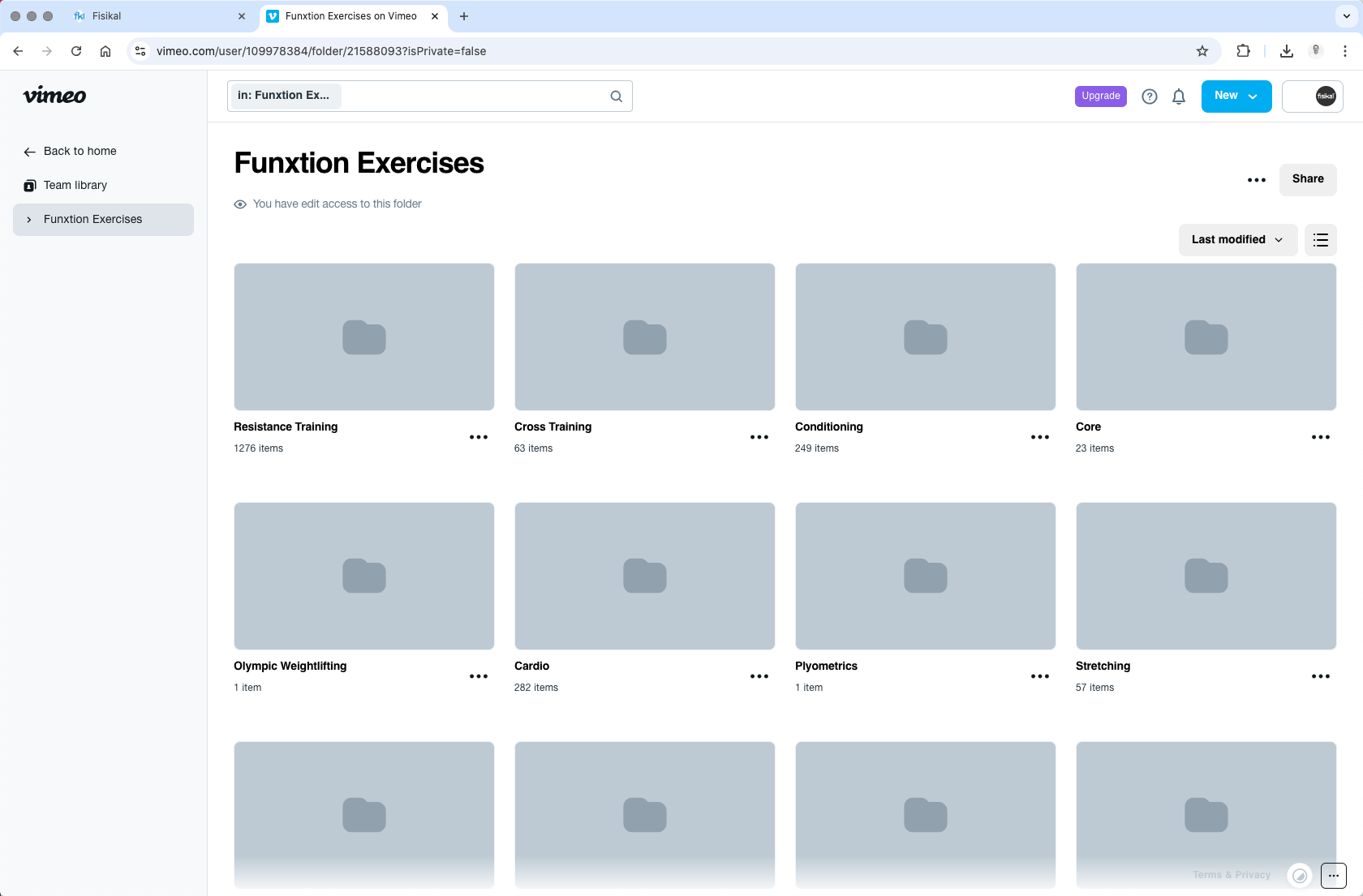Click the 1276 items count text

(259, 449)
